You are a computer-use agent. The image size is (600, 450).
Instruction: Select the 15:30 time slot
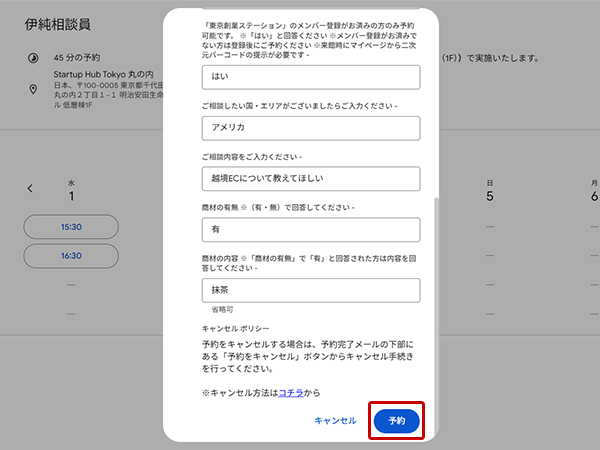click(x=71, y=227)
